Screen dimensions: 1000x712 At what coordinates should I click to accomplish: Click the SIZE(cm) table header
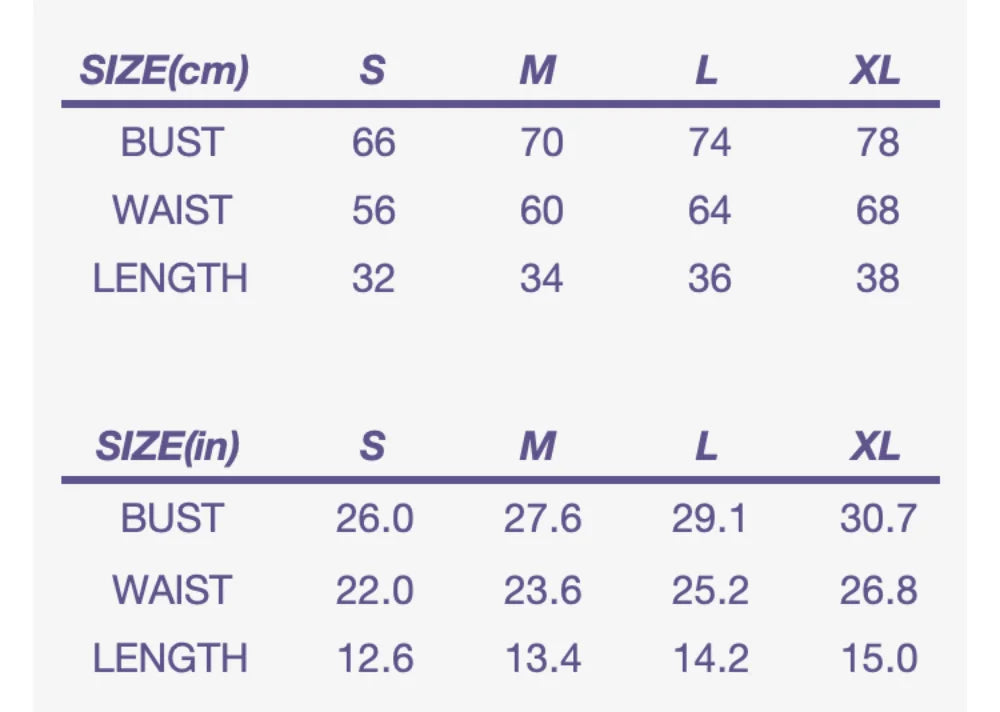coord(165,71)
